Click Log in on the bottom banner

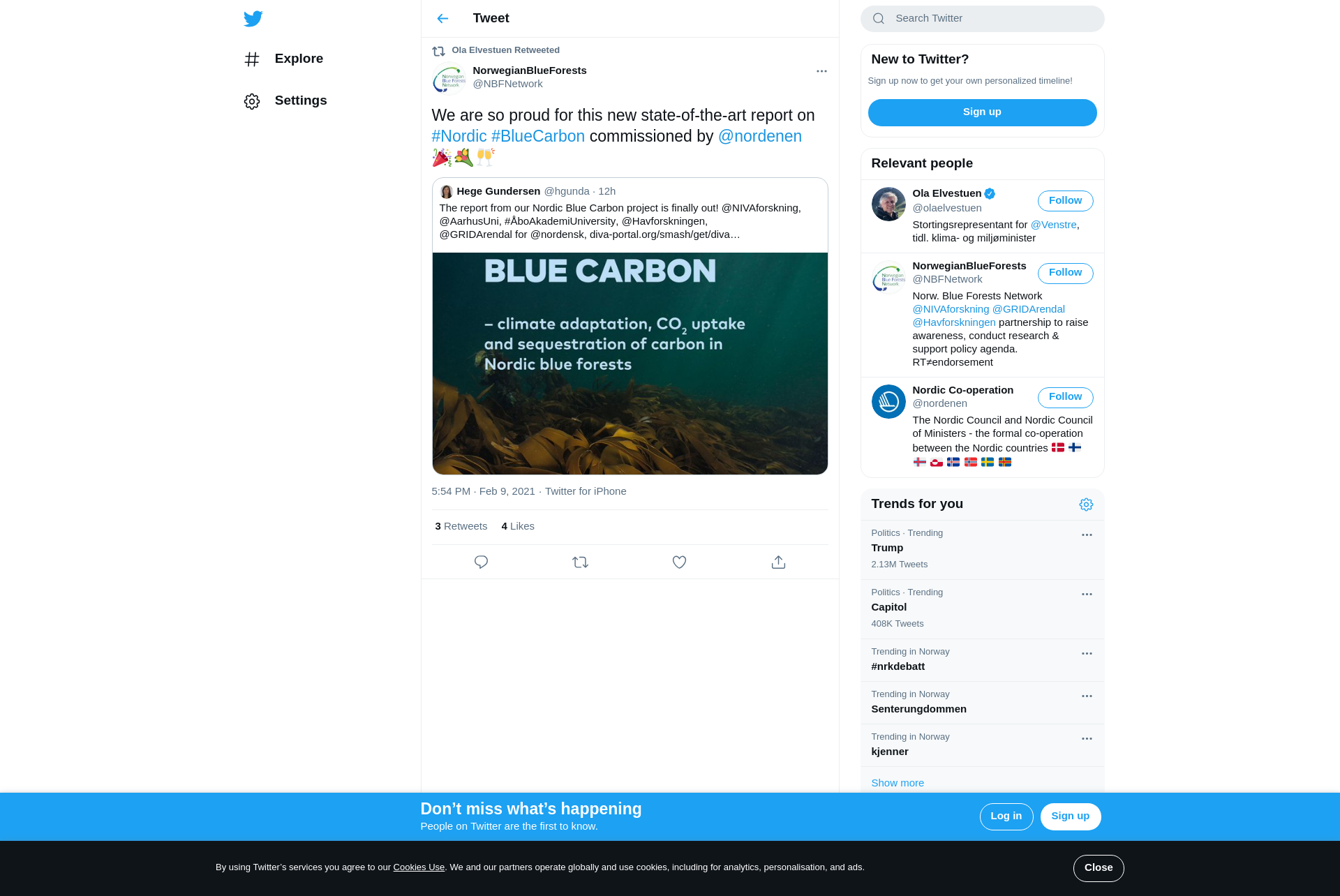coord(1006,816)
